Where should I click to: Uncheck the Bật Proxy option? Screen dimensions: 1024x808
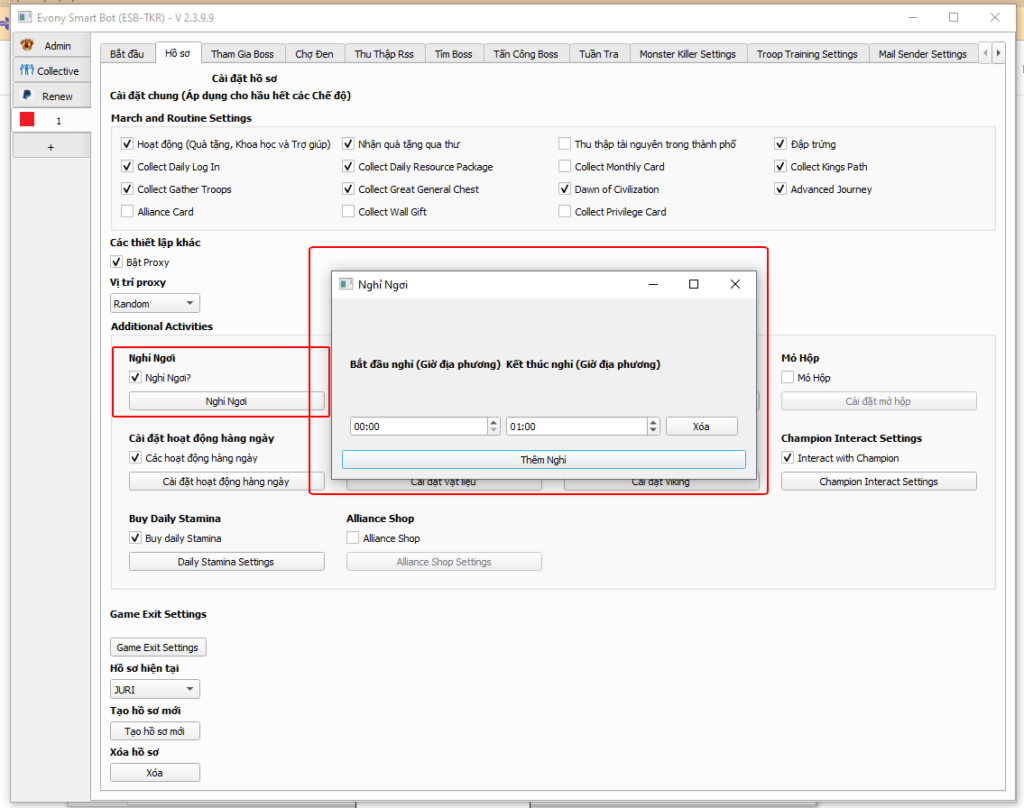tap(117, 262)
